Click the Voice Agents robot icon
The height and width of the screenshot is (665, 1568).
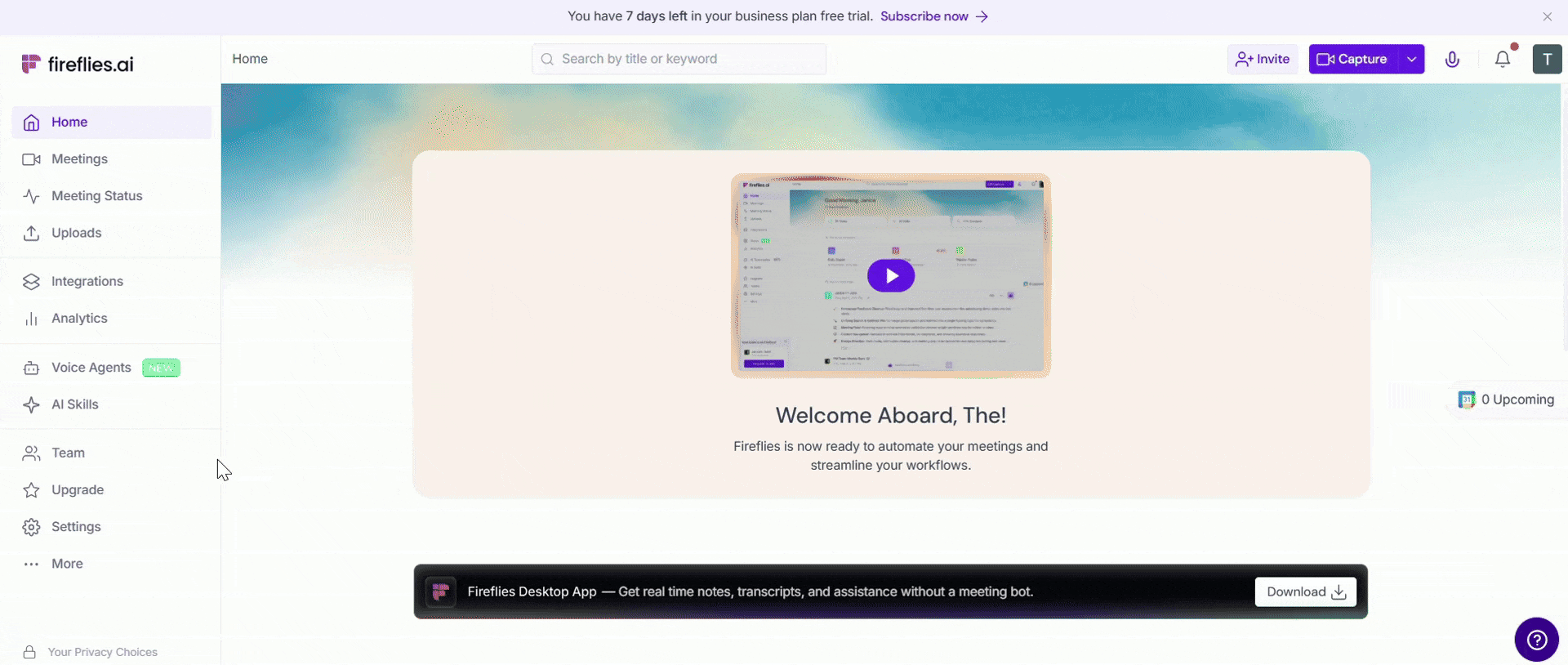(31, 368)
